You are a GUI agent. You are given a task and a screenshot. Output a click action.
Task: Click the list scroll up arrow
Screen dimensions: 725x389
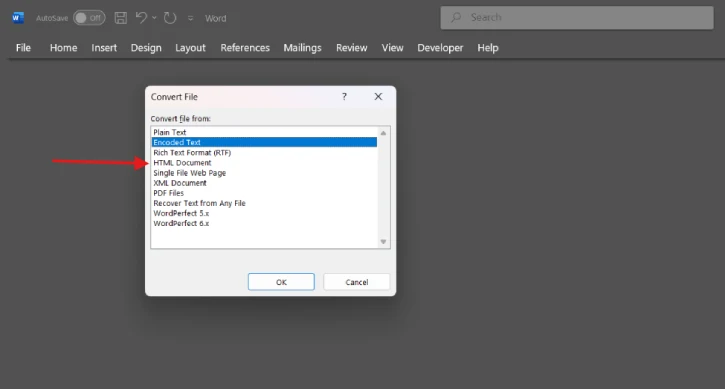click(x=383, y=133)
